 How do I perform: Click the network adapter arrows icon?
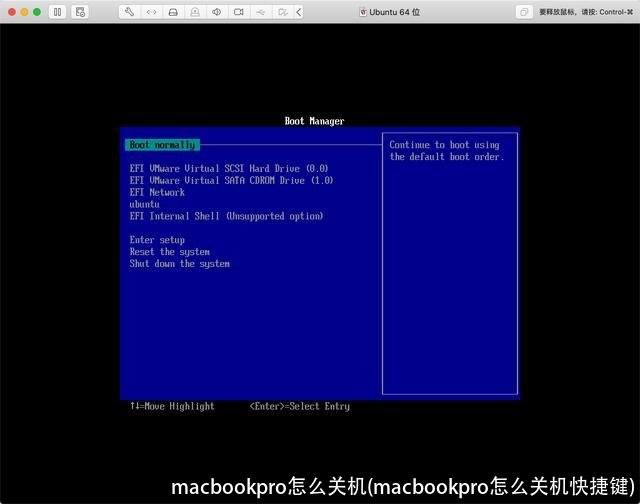point(151,12)
